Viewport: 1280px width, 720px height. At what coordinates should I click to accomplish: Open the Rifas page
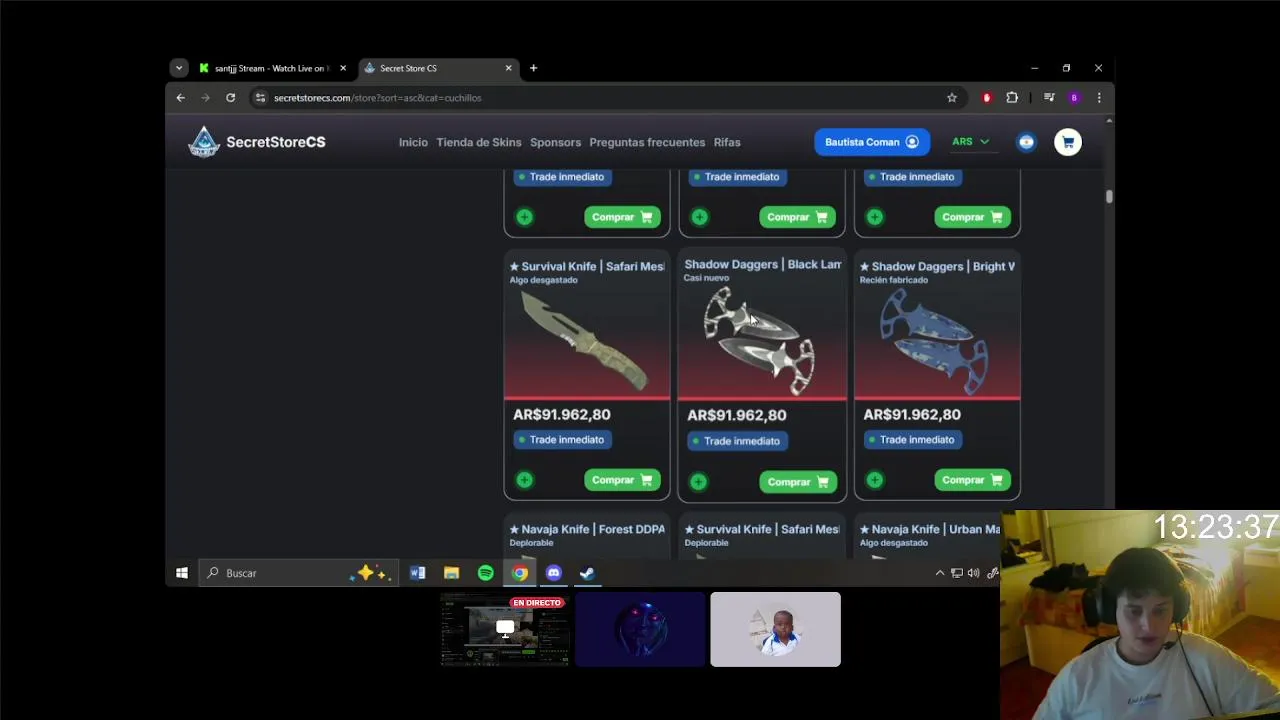727,142
